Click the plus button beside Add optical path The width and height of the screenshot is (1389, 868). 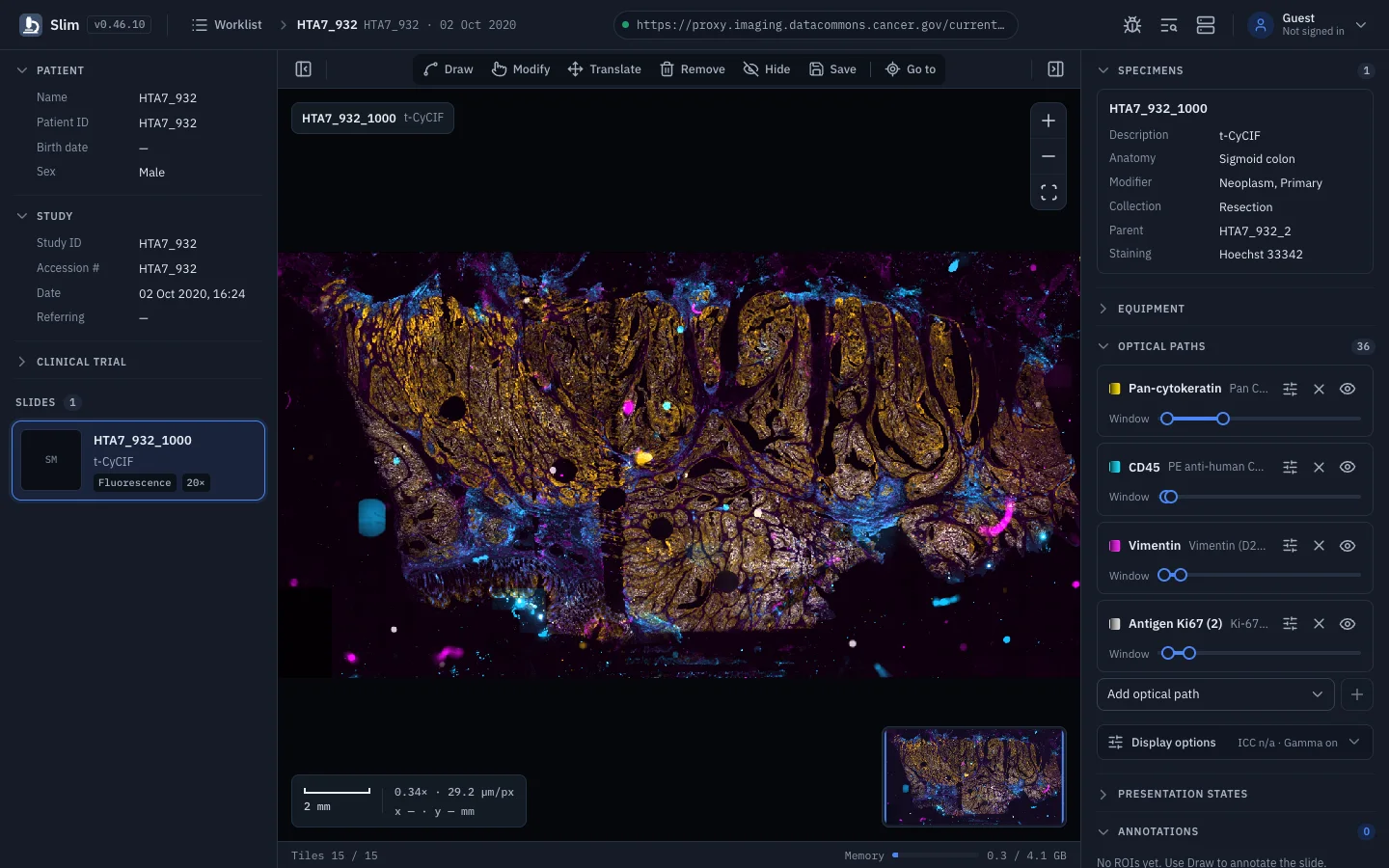point(1357,694)
